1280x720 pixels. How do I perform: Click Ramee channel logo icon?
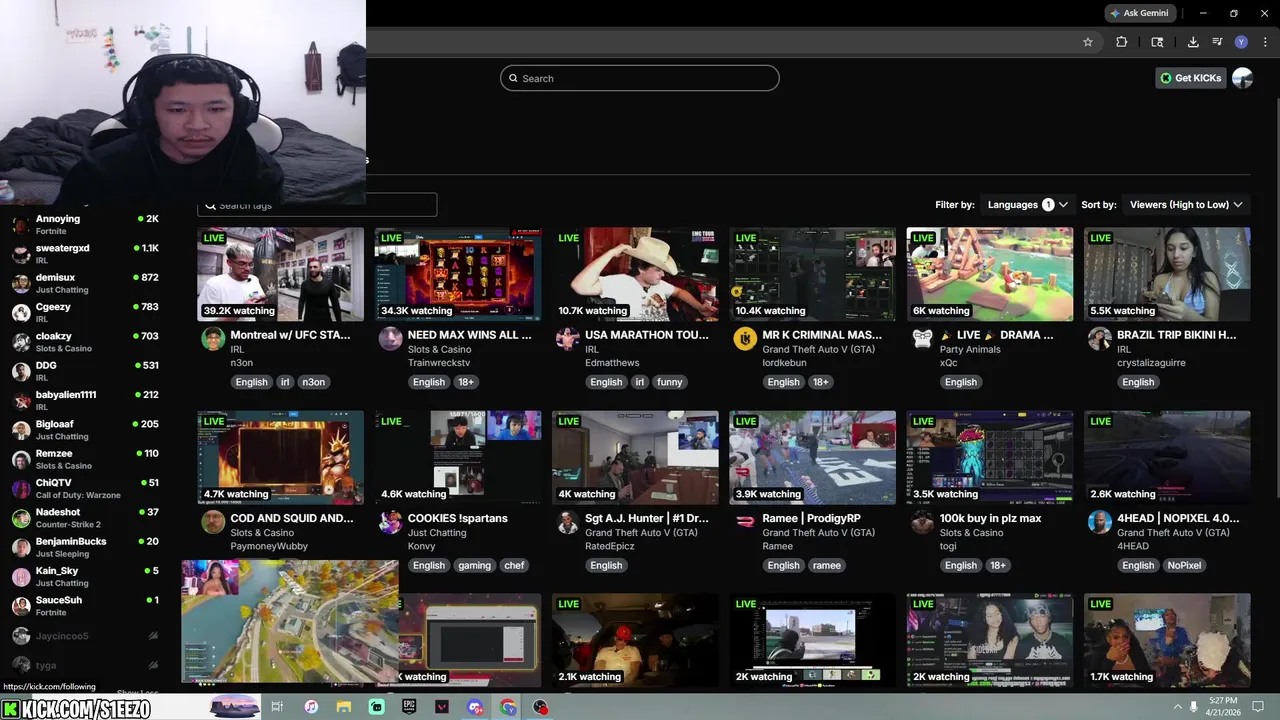[x=744, y=522]
